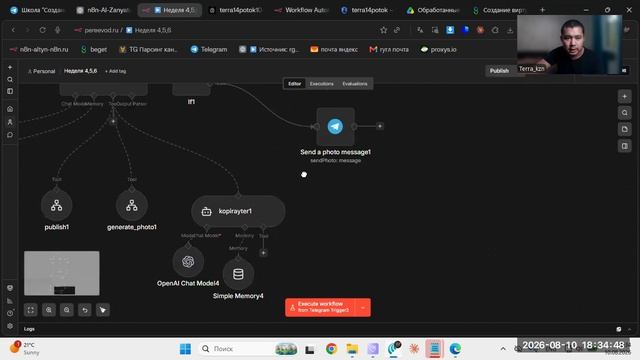Open search in the left sidebar
640x360 pixels.
10,80
